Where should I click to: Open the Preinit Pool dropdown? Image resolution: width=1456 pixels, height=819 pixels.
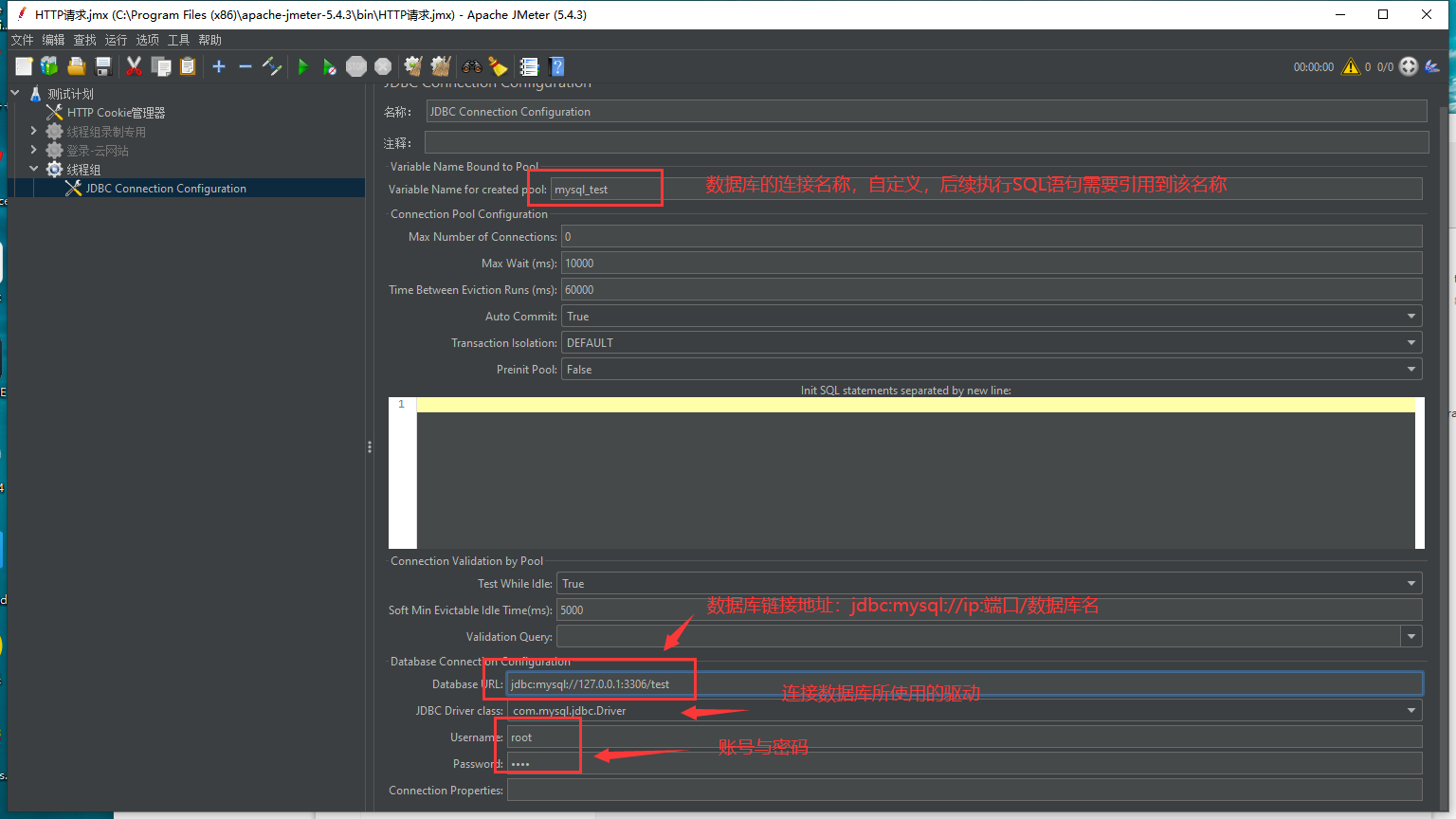point(1411,370)
